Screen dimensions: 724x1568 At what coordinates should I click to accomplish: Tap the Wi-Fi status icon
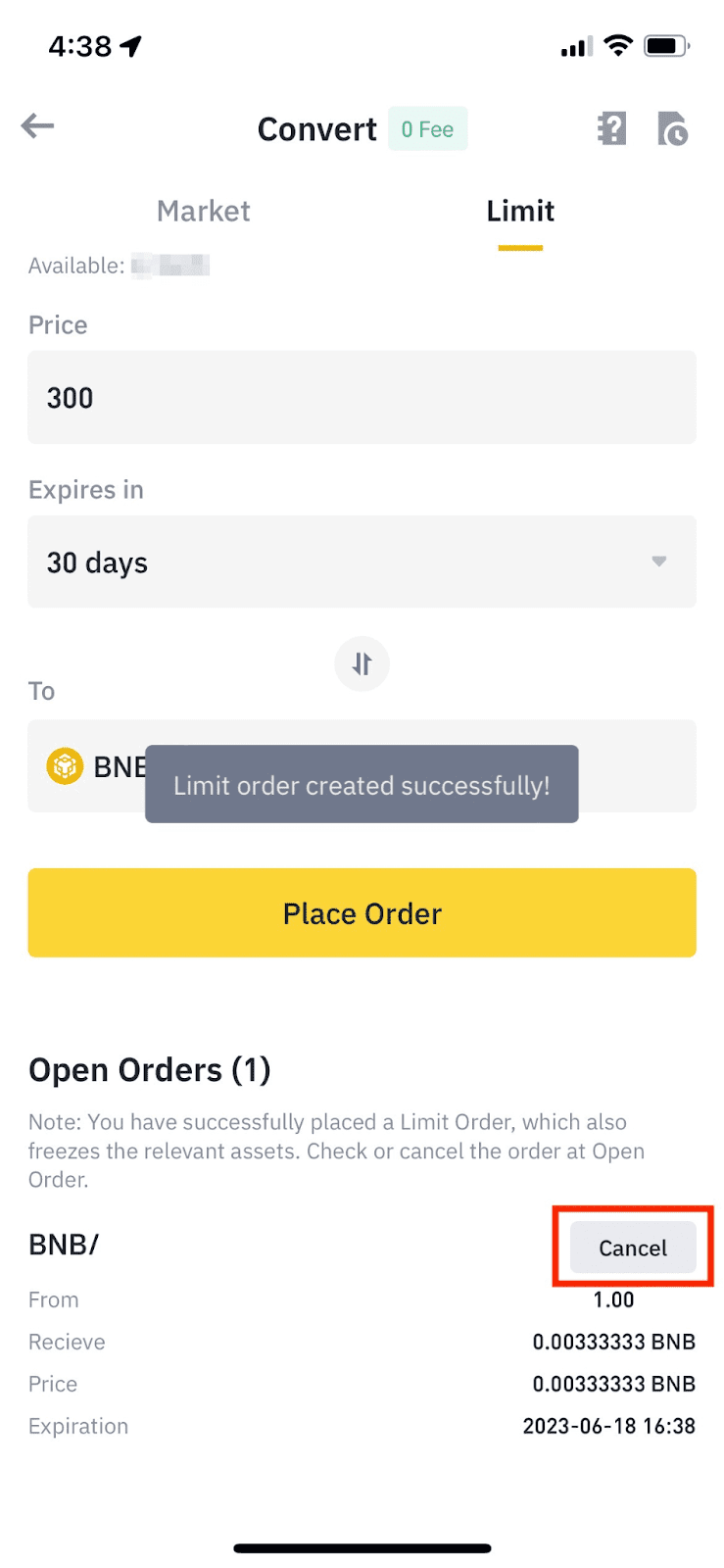617,46
